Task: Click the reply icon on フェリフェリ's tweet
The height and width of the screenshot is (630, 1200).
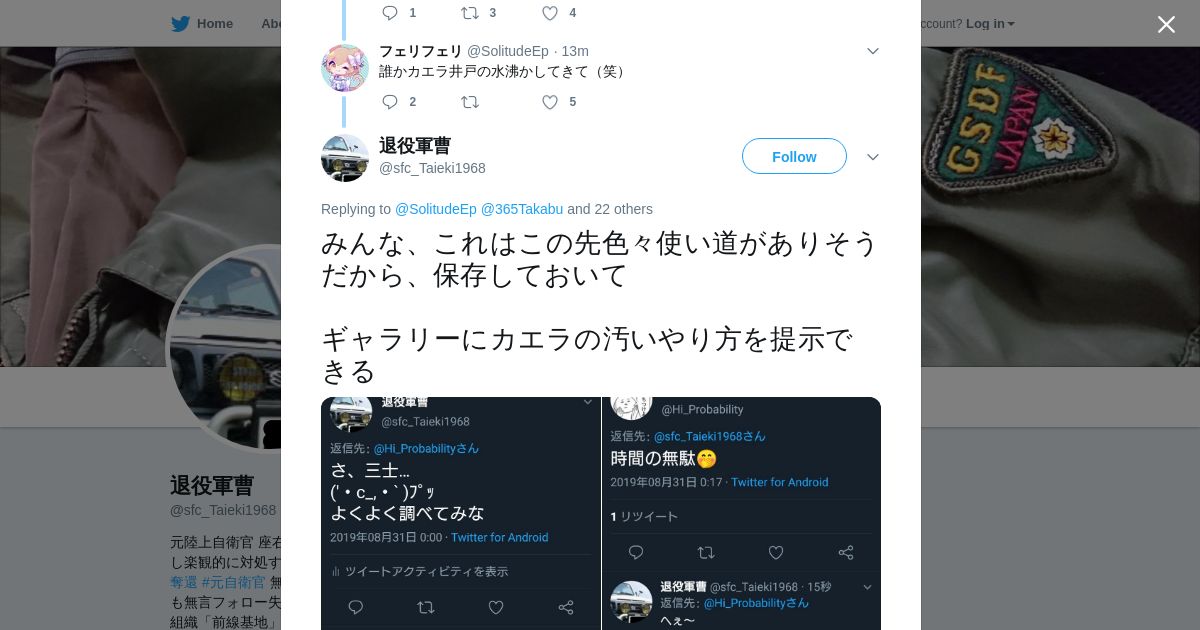Action: point(390,102)
